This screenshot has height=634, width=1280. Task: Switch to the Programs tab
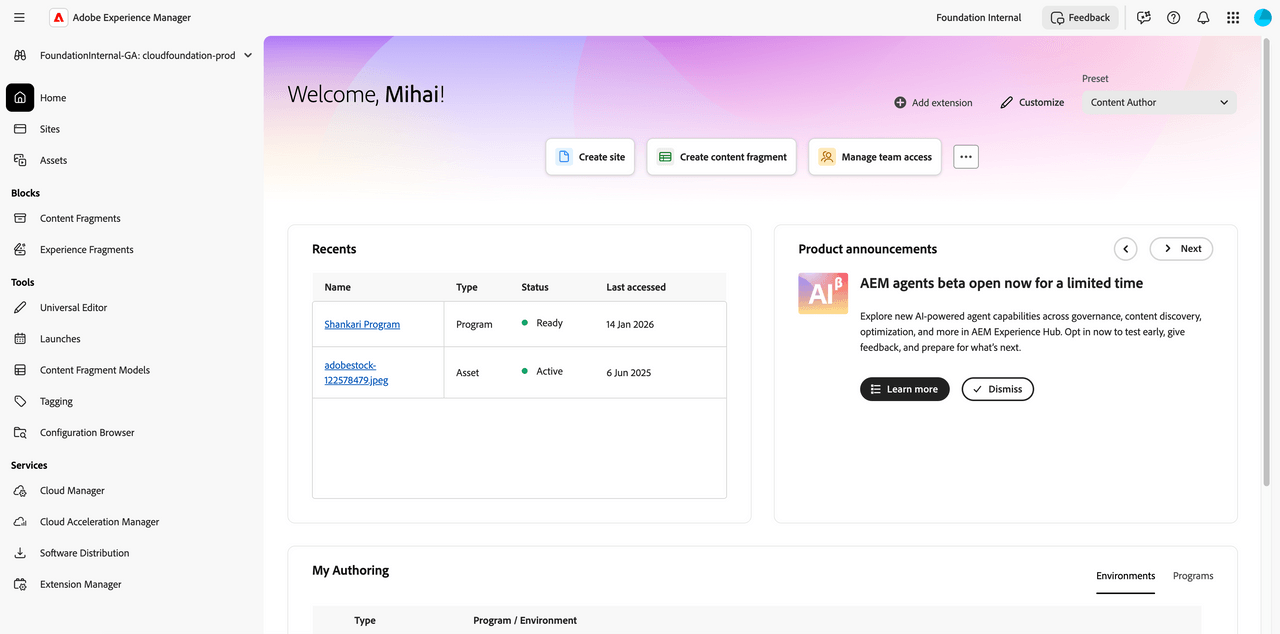(x=1192, y=576)
